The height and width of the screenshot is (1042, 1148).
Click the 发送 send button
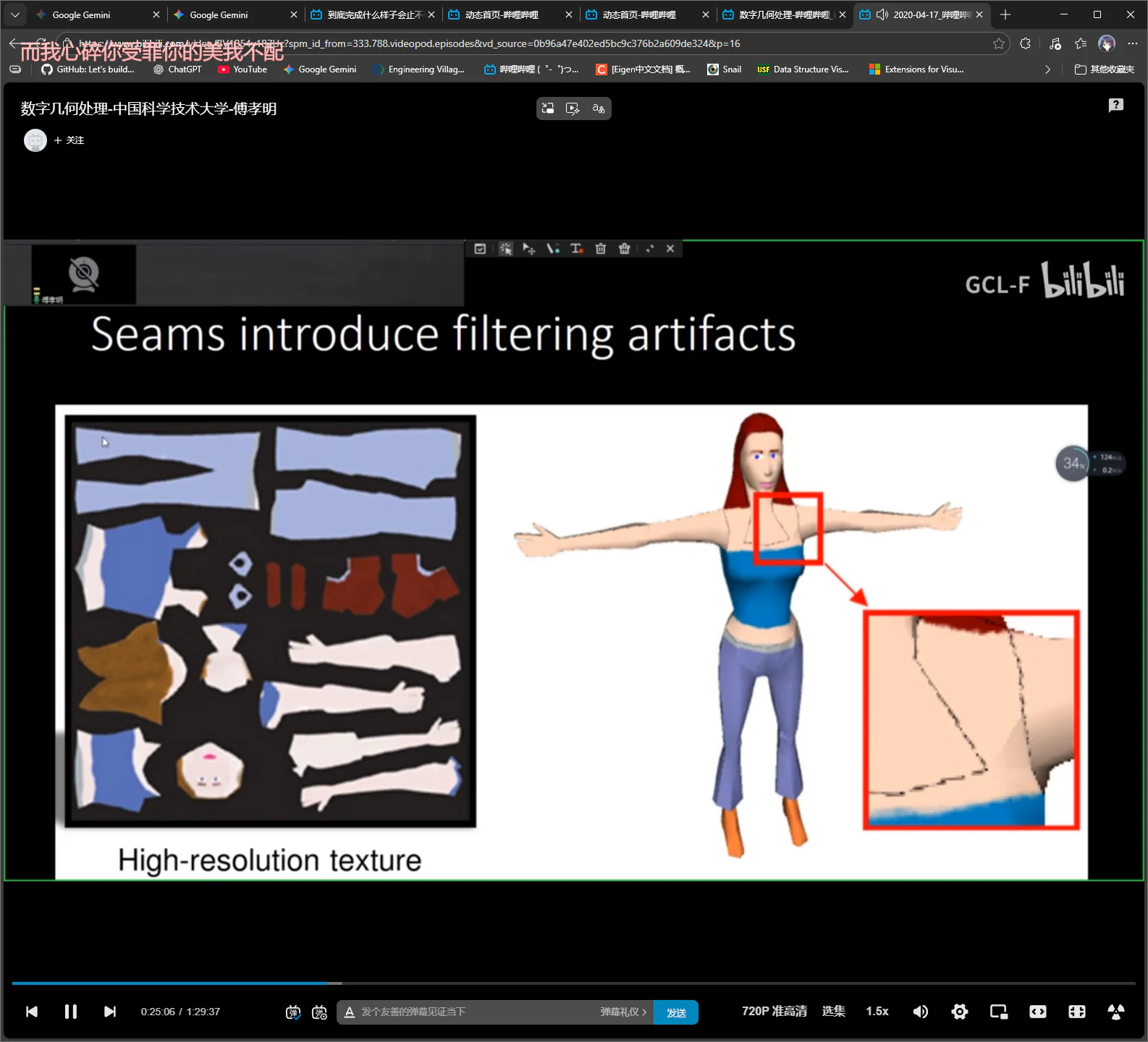[x=676, y=1012]
